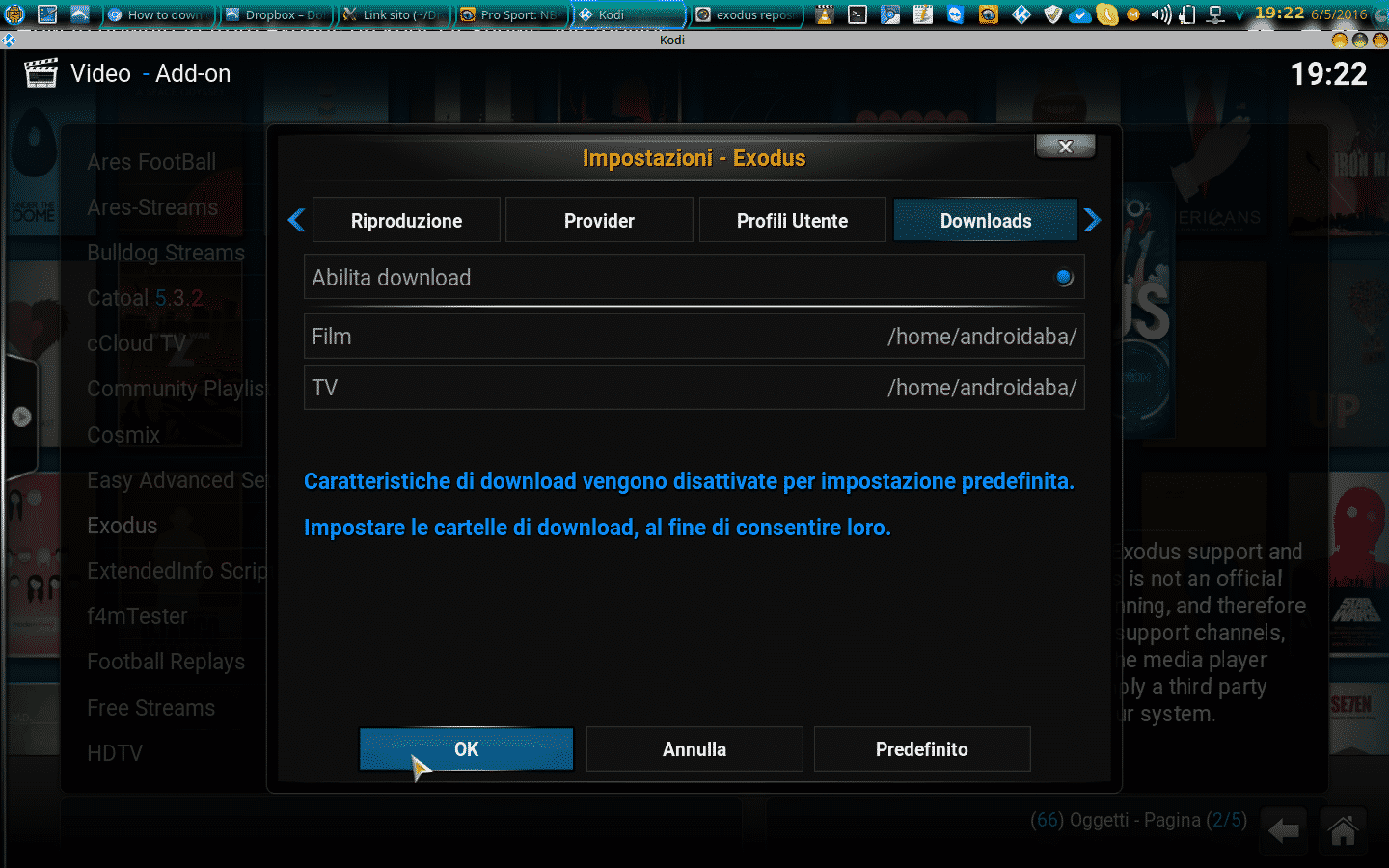1389x868 pixels.
Task: Click the panel clock showing 19:22
Action: (1279, 14)
